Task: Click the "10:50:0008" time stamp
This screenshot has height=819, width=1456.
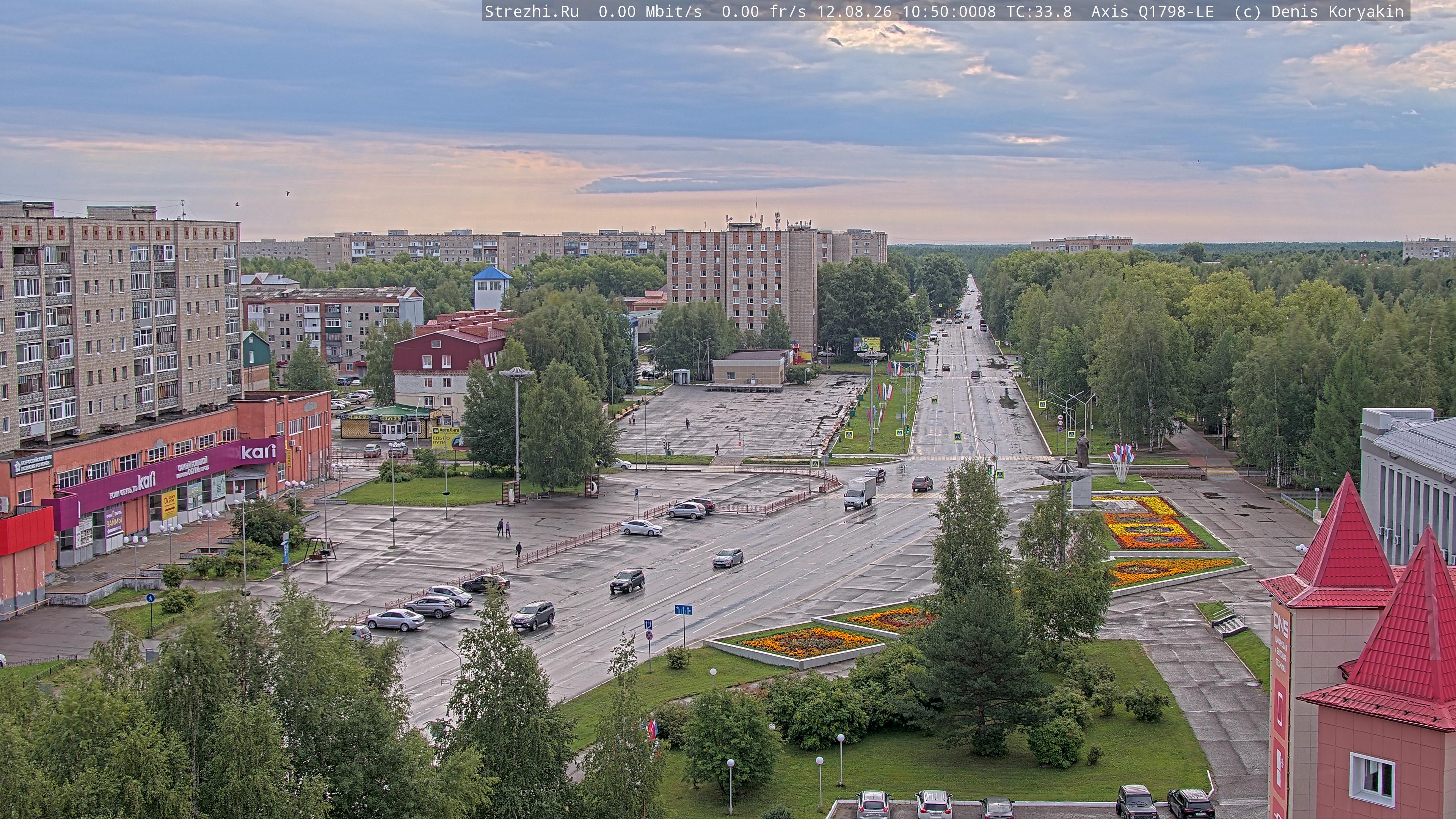Action: click(x=949, y=11)
